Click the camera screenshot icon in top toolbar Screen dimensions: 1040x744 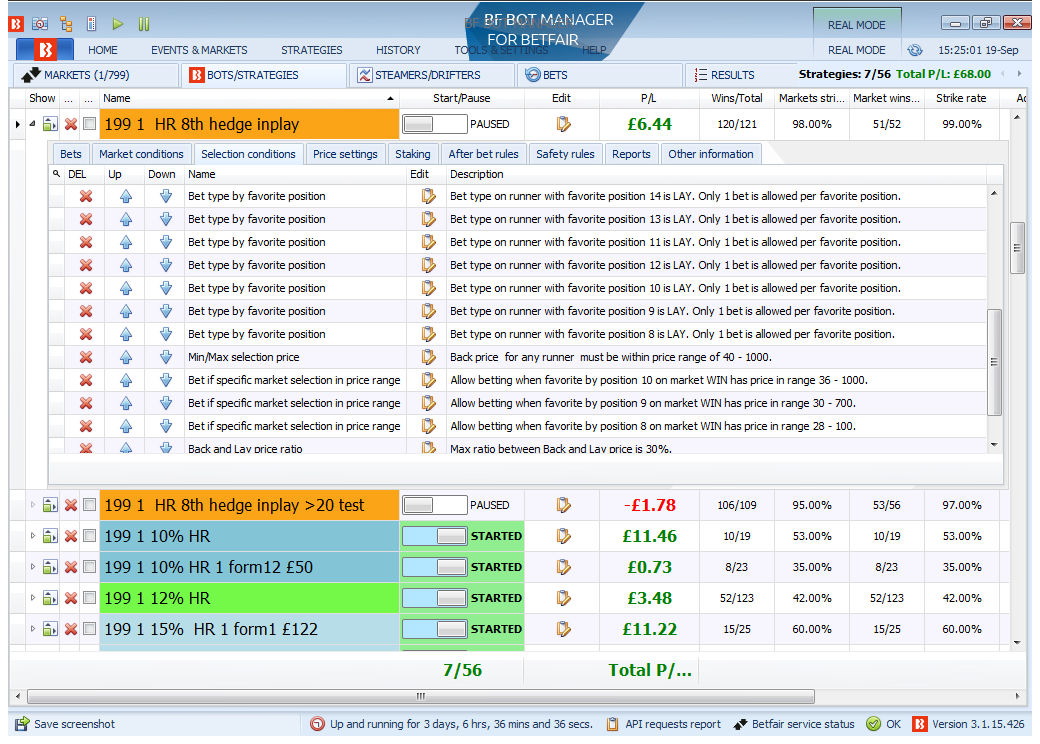tap(40, 25)
